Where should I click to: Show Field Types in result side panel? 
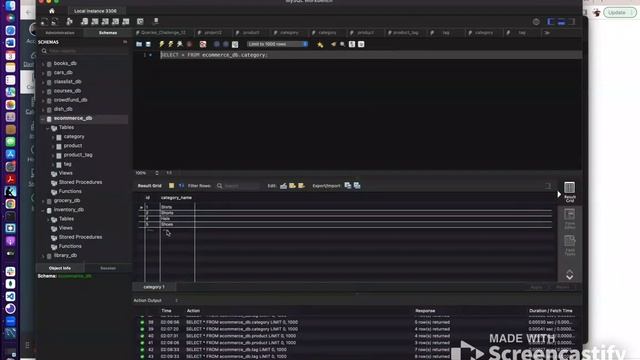click(570, 245)
